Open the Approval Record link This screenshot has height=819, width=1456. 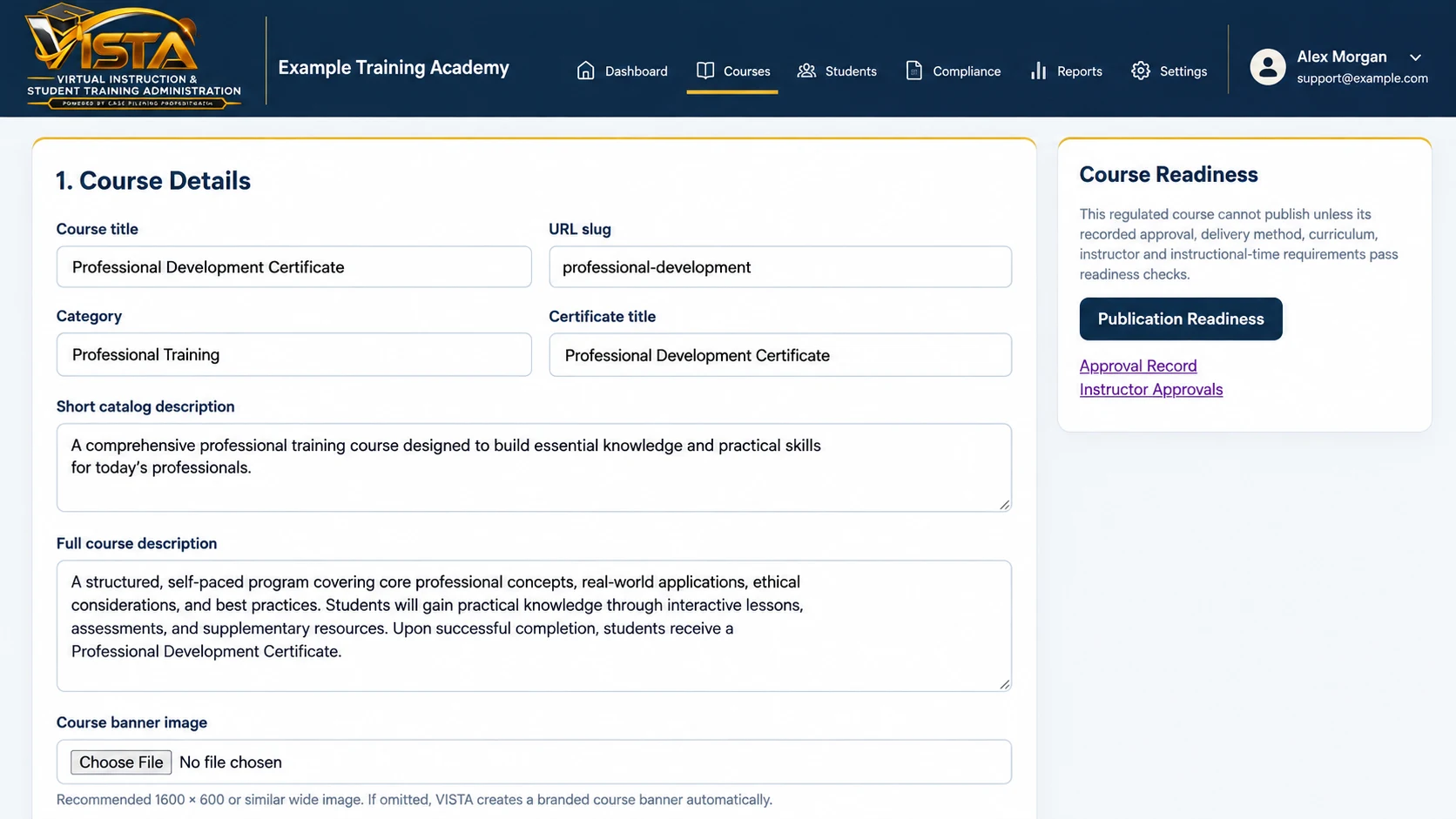click(1138, 366)
